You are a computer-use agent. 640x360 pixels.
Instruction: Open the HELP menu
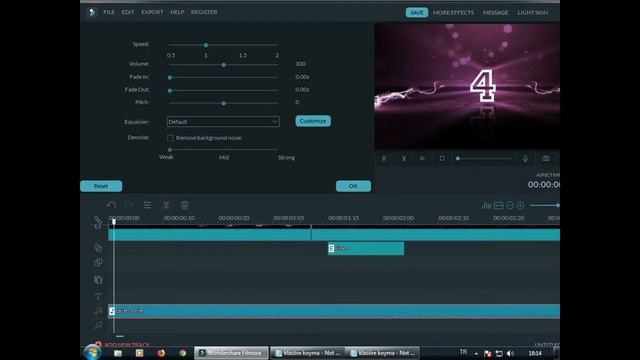pos(177,12)
